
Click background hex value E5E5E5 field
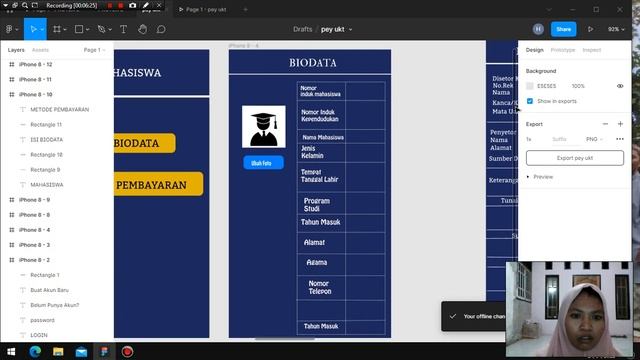[x=547, y=86]
